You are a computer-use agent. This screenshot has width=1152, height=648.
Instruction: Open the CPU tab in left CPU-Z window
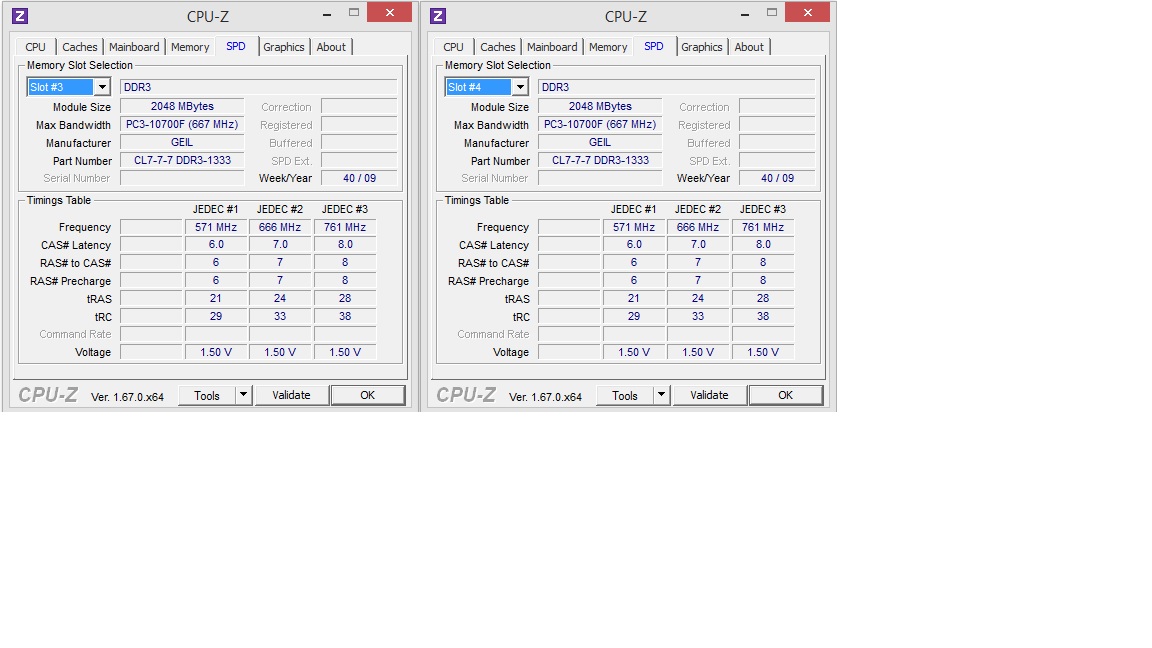35,47
